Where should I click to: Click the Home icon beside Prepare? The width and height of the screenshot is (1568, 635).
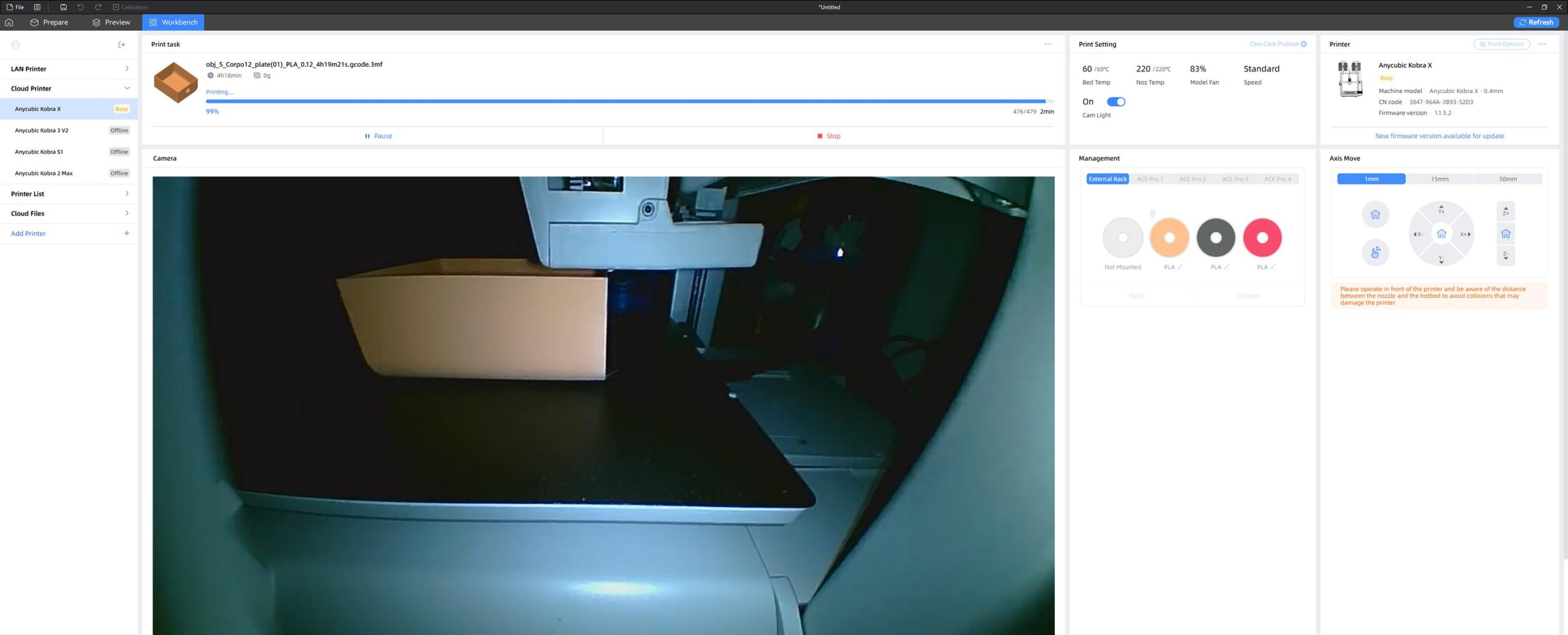coord(9,22)
